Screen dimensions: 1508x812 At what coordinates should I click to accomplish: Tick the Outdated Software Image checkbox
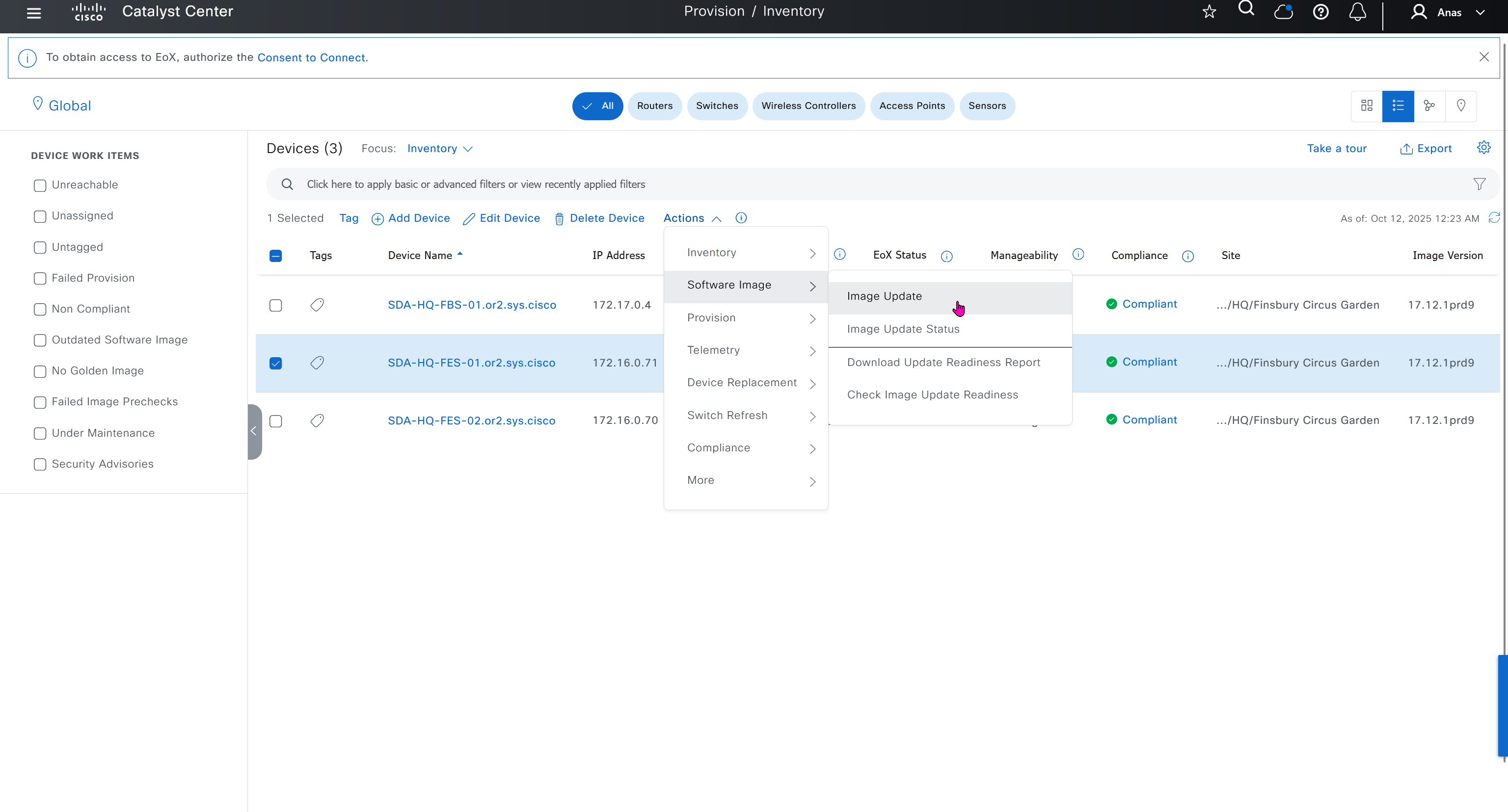coord(40,341)
